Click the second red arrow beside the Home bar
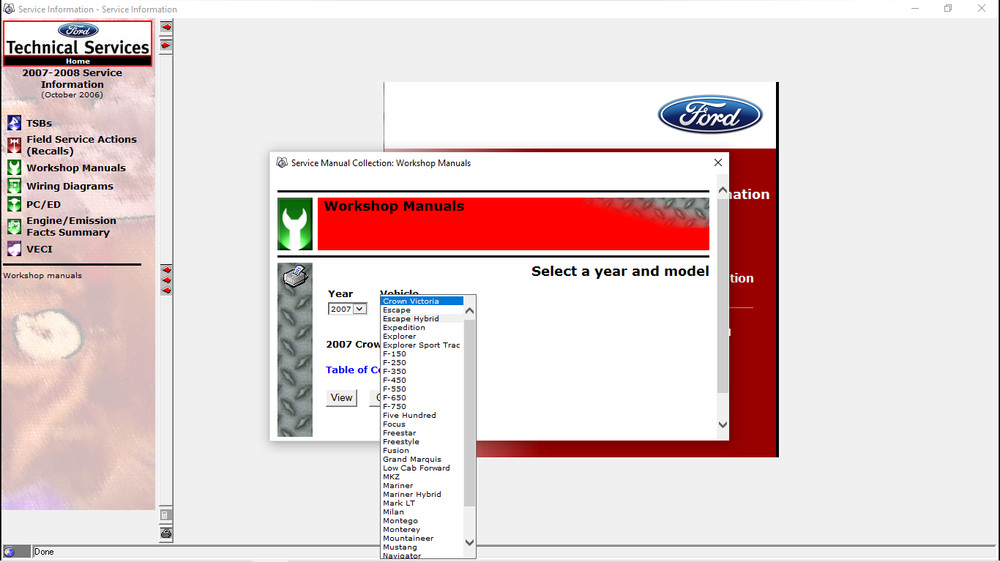 click(x=166, y=45)
